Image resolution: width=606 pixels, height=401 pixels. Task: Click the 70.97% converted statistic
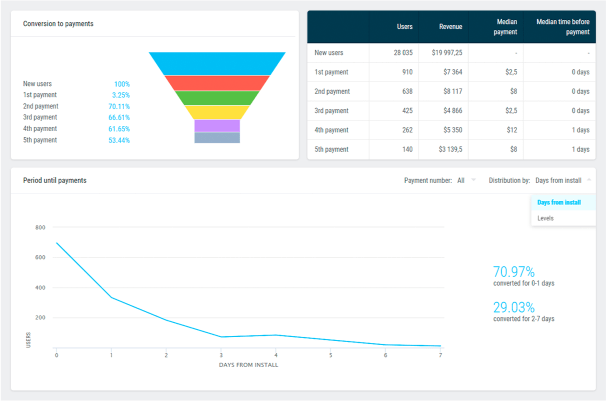pos(514,272)
